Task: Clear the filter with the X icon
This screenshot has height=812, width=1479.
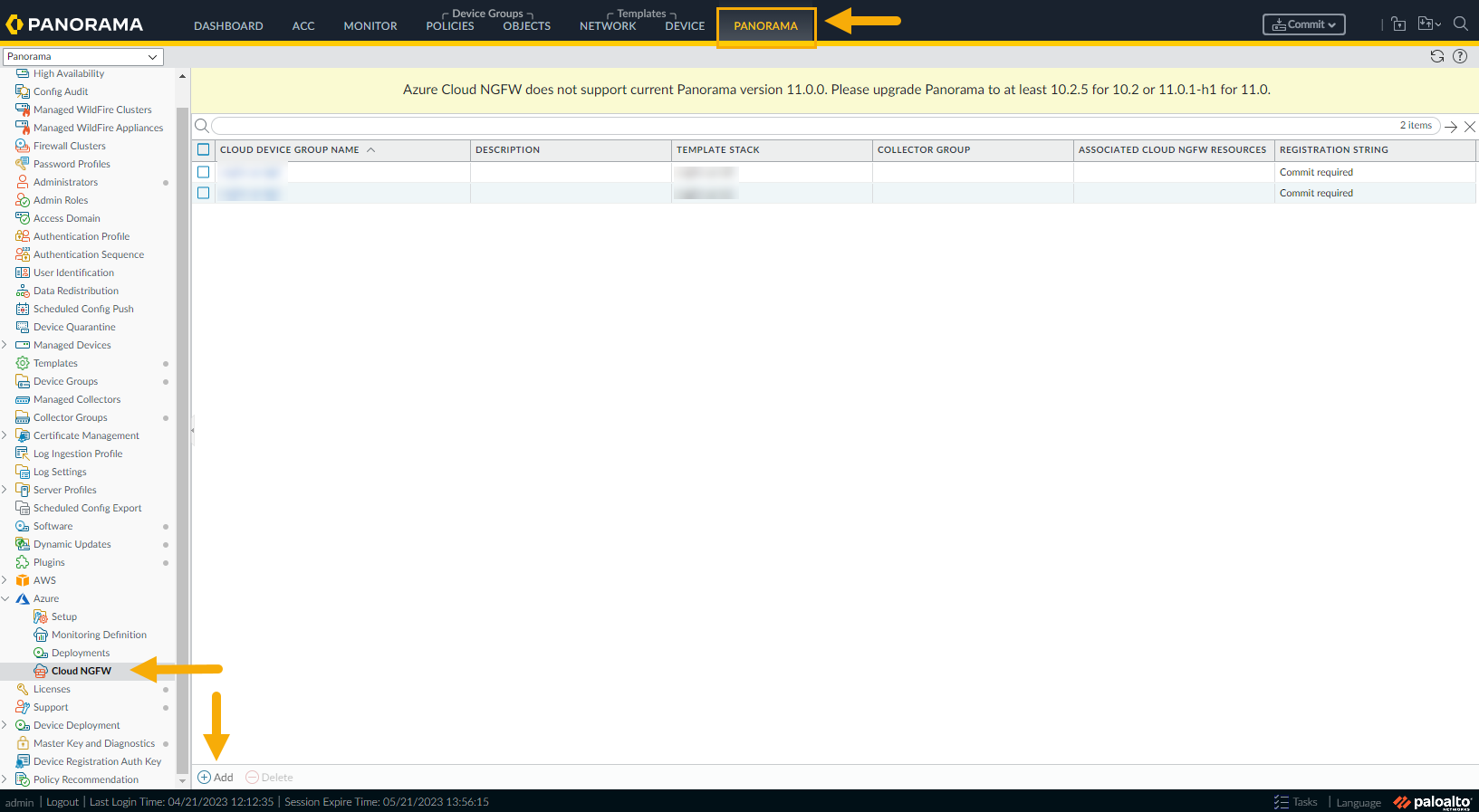Action: coord(1470,127)
